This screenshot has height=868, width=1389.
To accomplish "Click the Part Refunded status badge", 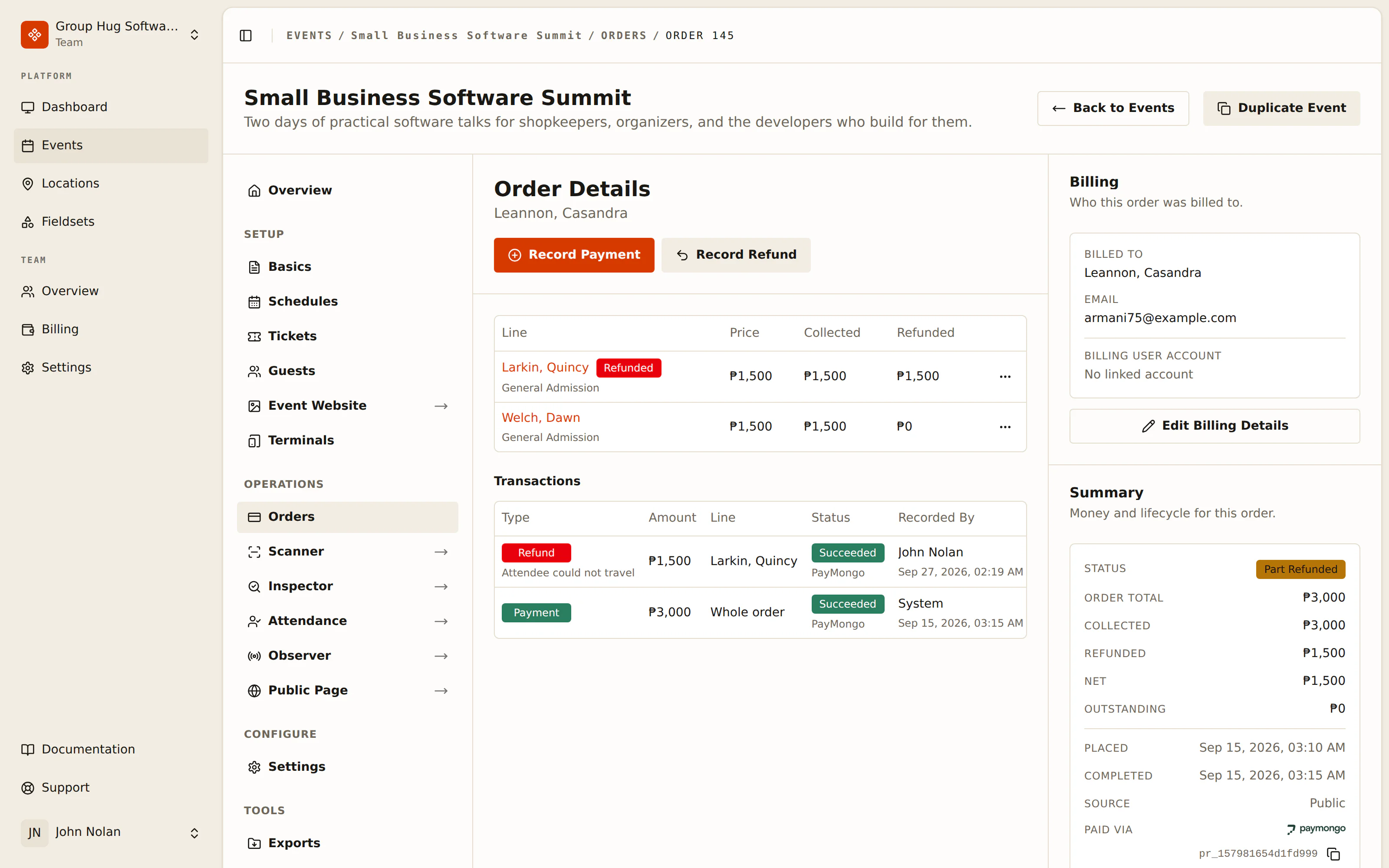I will click(1300, 569).
